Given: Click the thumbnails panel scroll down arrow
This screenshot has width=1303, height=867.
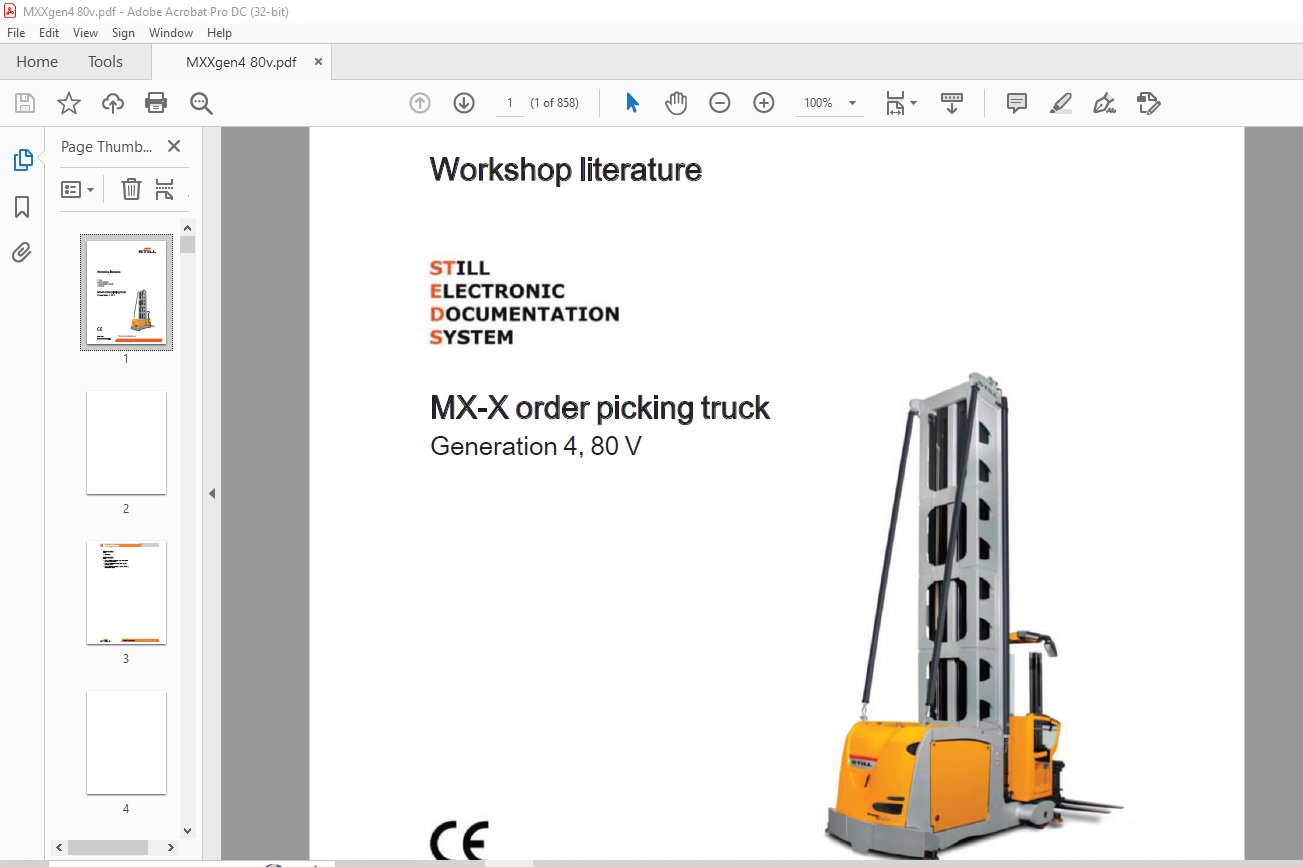Looking at the screenshot, I should (x=187, y=830).
